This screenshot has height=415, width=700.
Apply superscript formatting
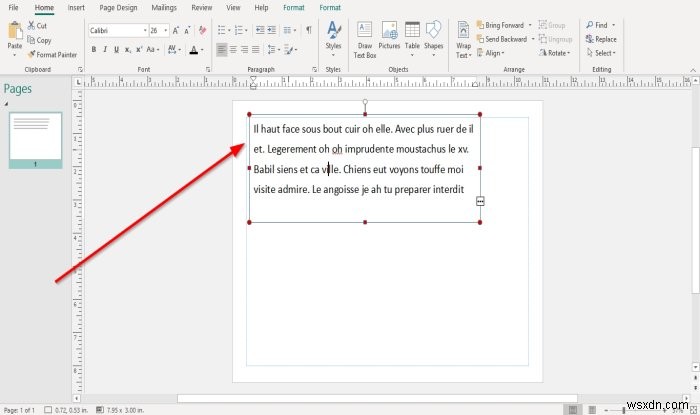pos(139,50)
